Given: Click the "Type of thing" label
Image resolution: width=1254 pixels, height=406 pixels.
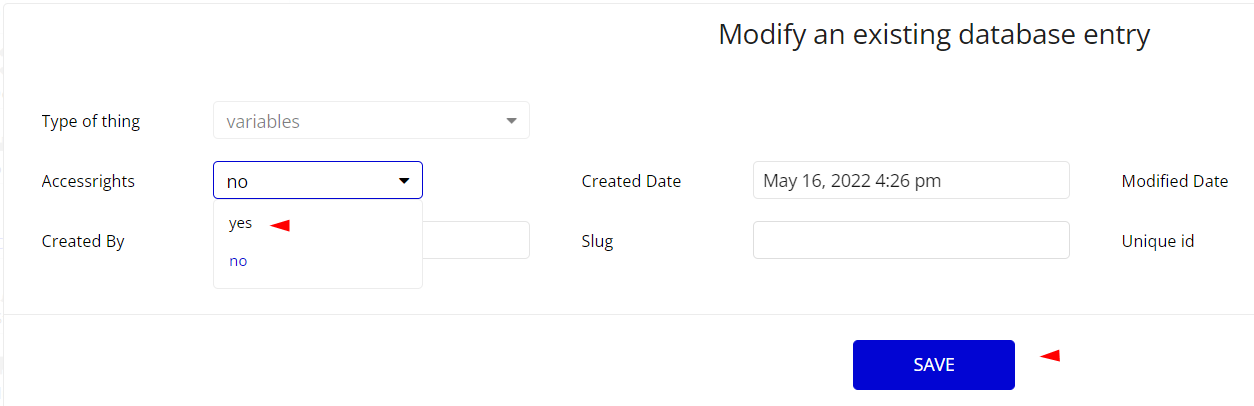Looking at the screenshot, I should coord(91,121).
